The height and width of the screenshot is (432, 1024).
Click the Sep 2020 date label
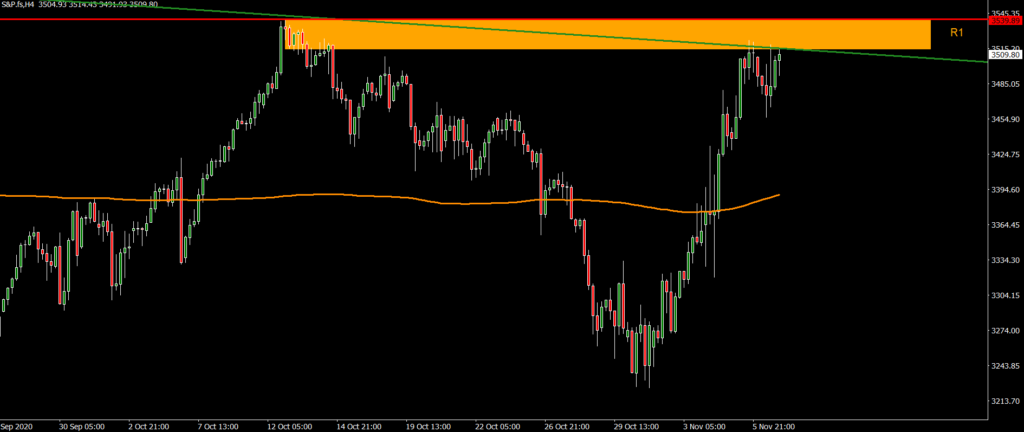pyautogui.click(x=18, y=425)
